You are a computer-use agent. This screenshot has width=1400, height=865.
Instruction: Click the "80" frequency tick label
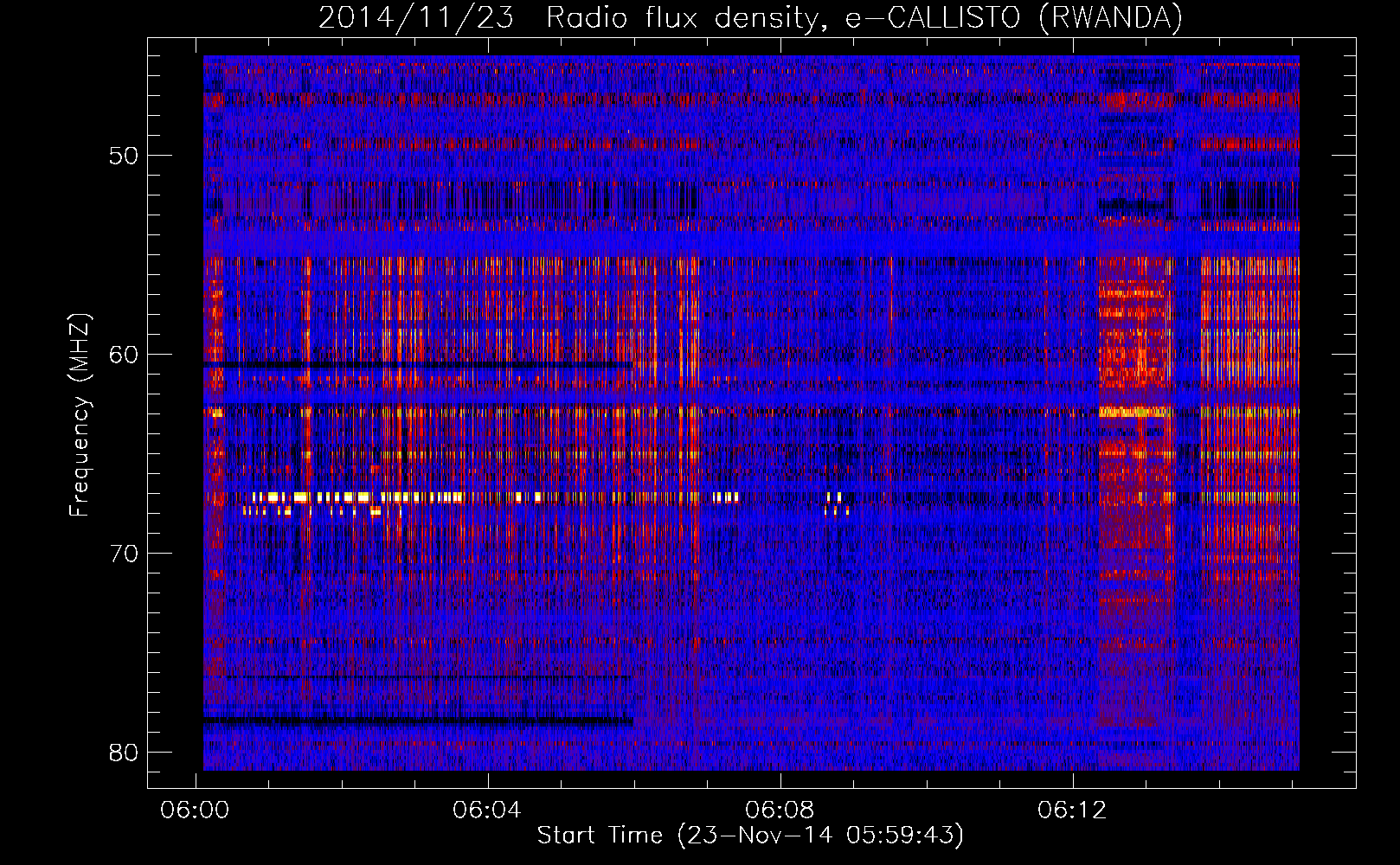click(124, 753)
